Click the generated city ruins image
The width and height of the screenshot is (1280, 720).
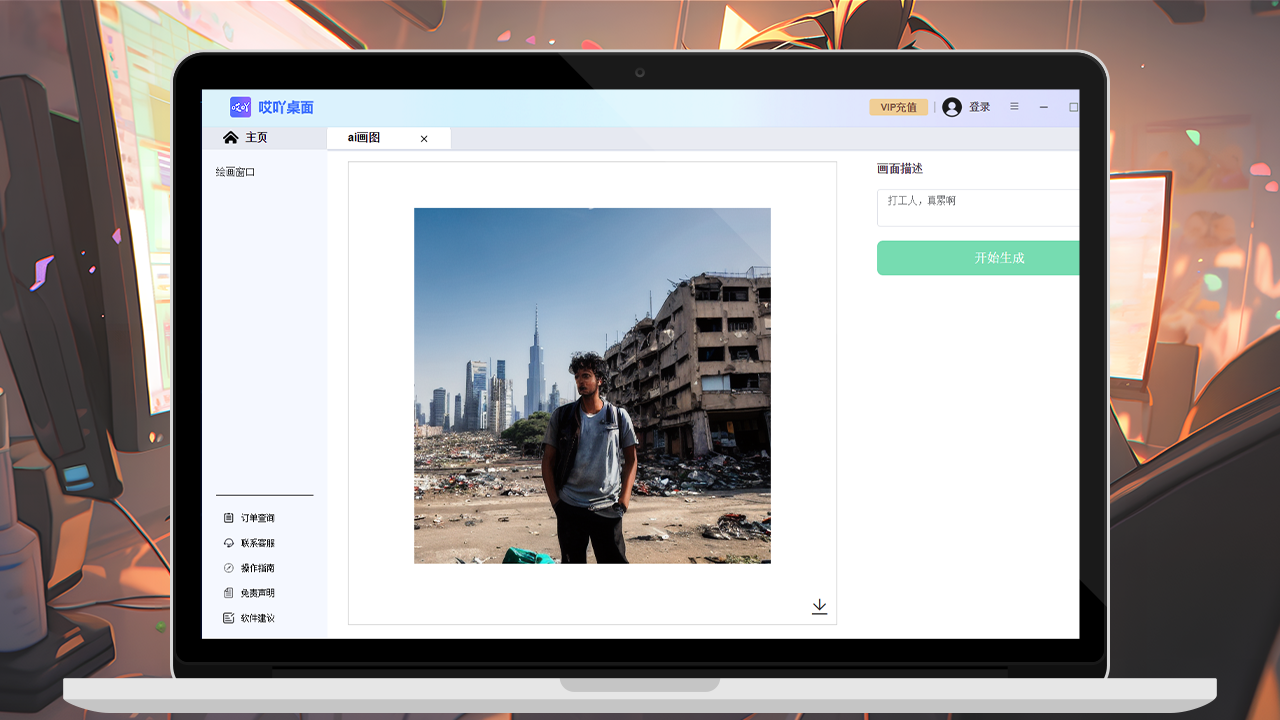tap(592, 385)
